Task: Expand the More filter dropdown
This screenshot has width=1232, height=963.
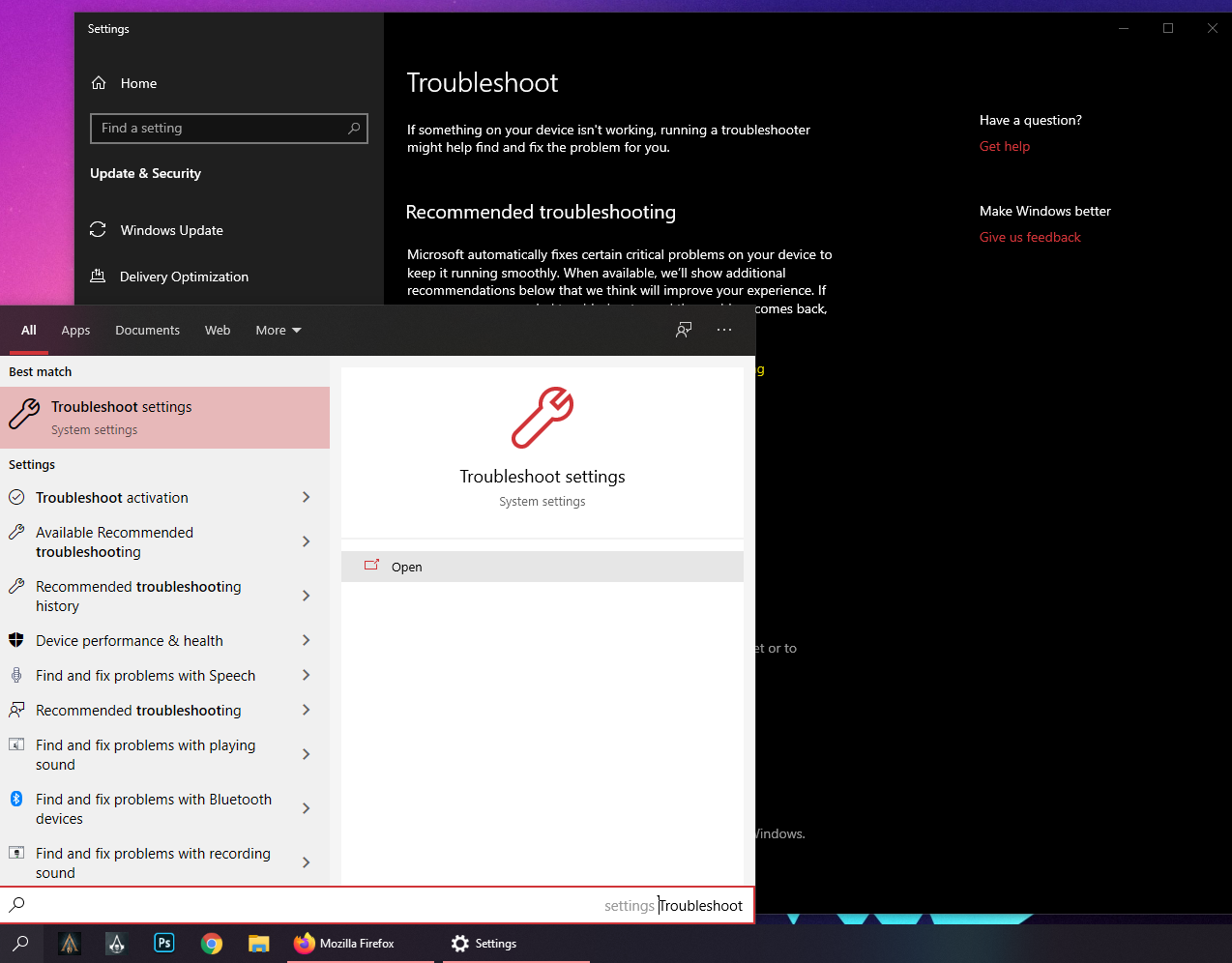Action: [x=279, y=331]
